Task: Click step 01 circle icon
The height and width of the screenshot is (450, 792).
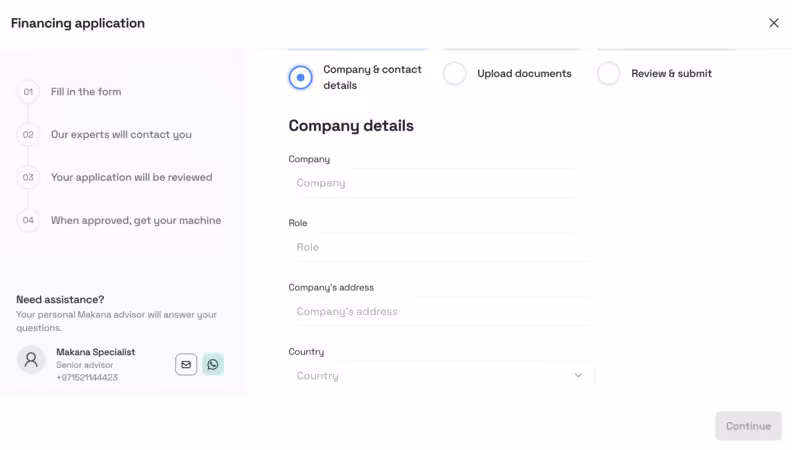Action: point(28,92)
